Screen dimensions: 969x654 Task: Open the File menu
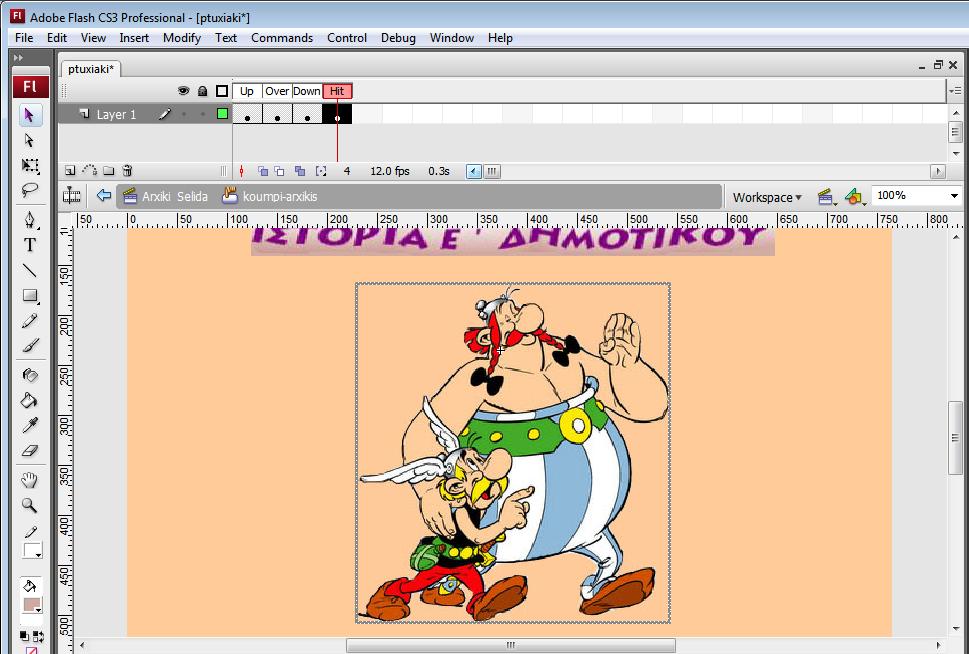tap(24, 38)
